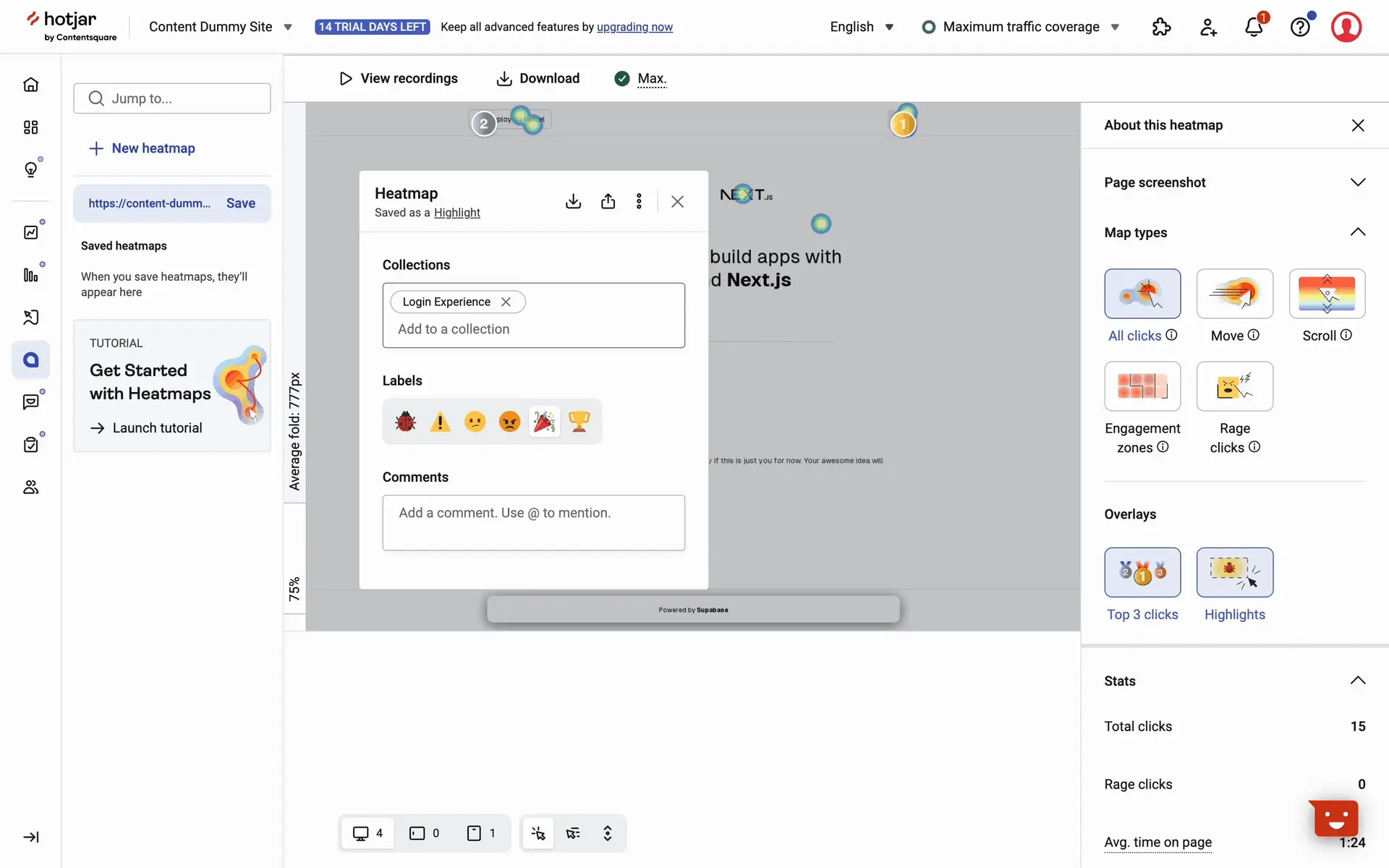The height and width of the screenshot is (868, 1389).
Task: Click the View recordings button
Action: coord(399,78)
